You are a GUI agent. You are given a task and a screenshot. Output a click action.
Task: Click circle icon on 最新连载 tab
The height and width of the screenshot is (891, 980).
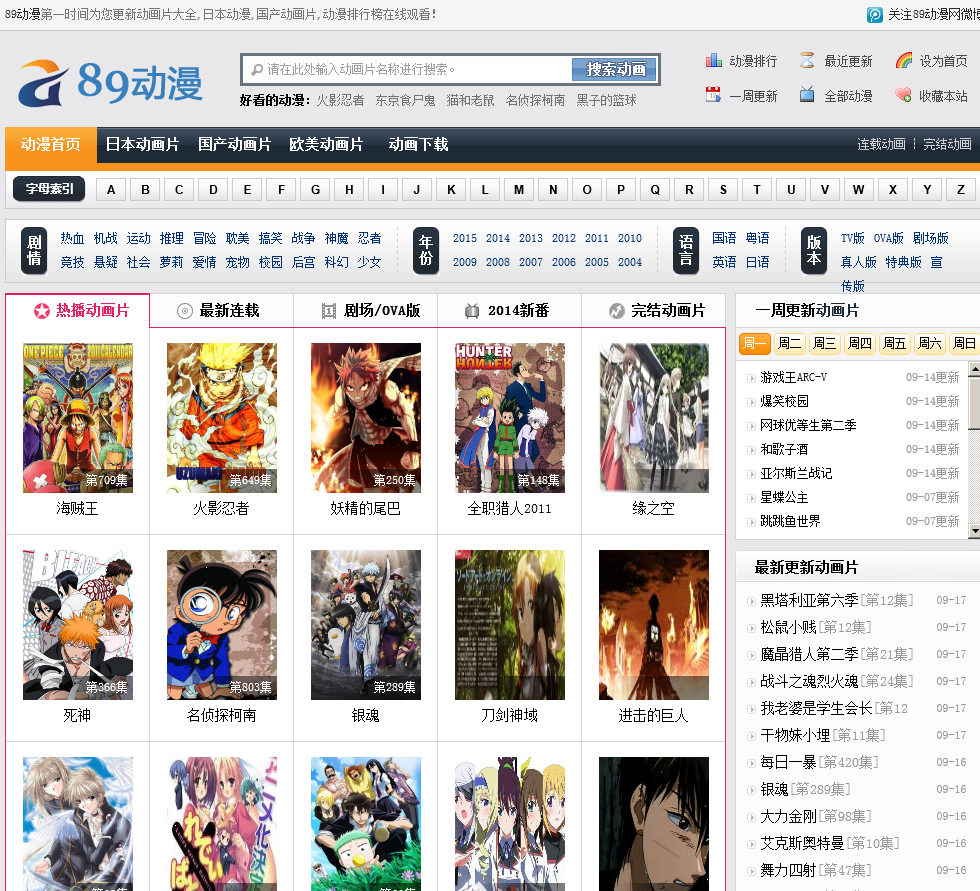tap(184, 311)
